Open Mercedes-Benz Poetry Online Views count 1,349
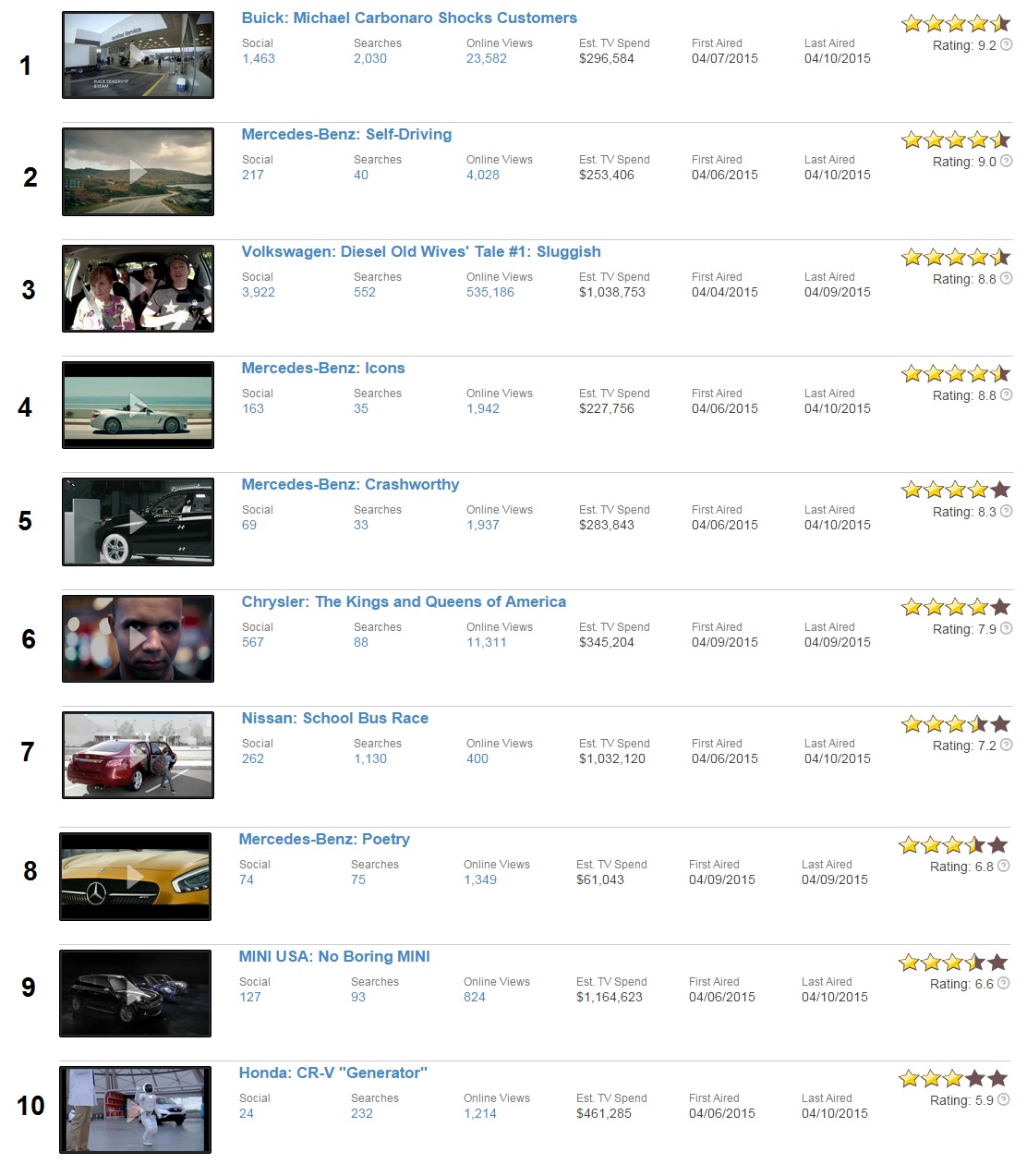The height and width of the screenshot is (1176, 1027). point(480,879)
